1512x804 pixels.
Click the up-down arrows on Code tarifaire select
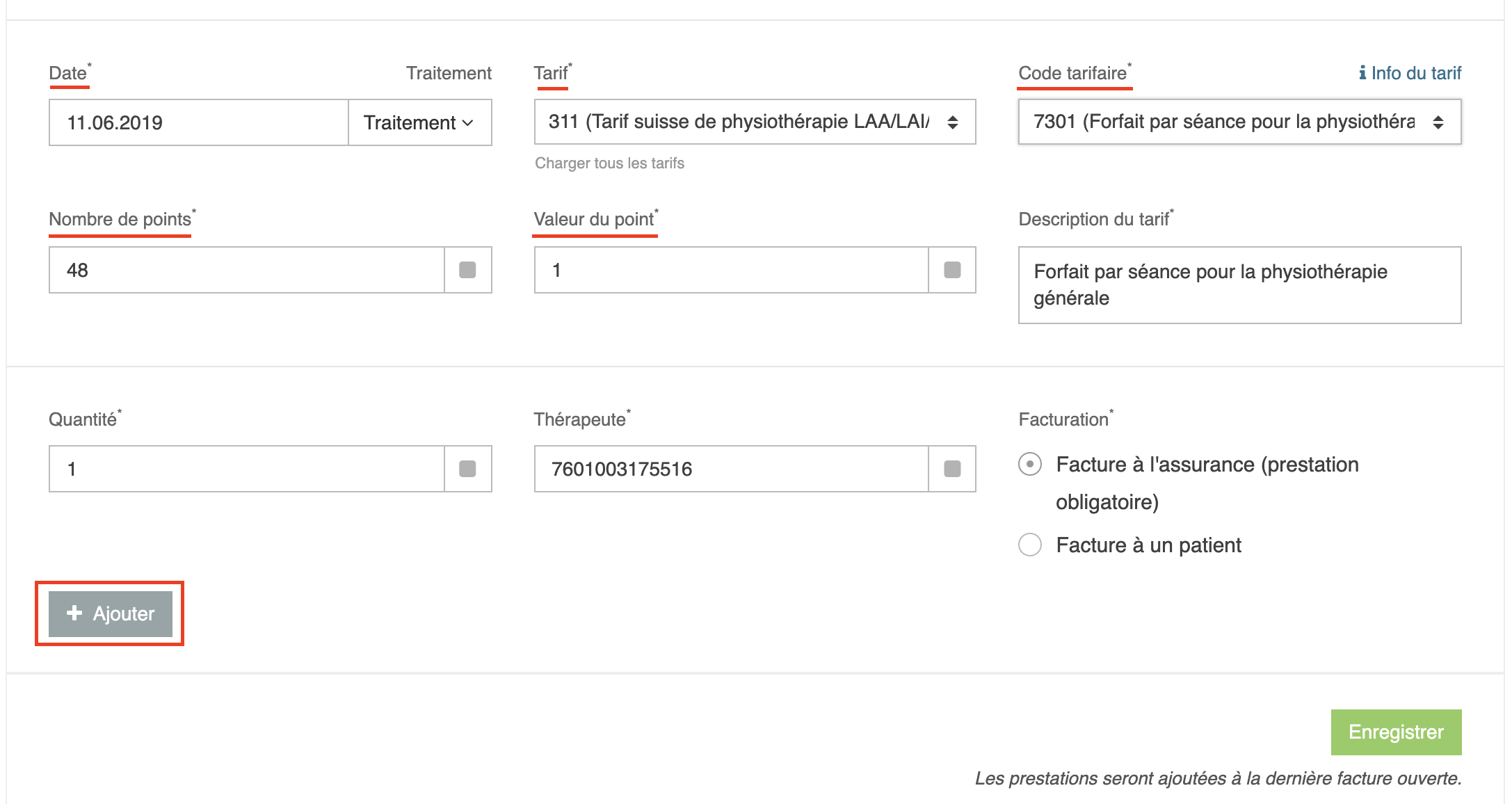[1438, 122]
